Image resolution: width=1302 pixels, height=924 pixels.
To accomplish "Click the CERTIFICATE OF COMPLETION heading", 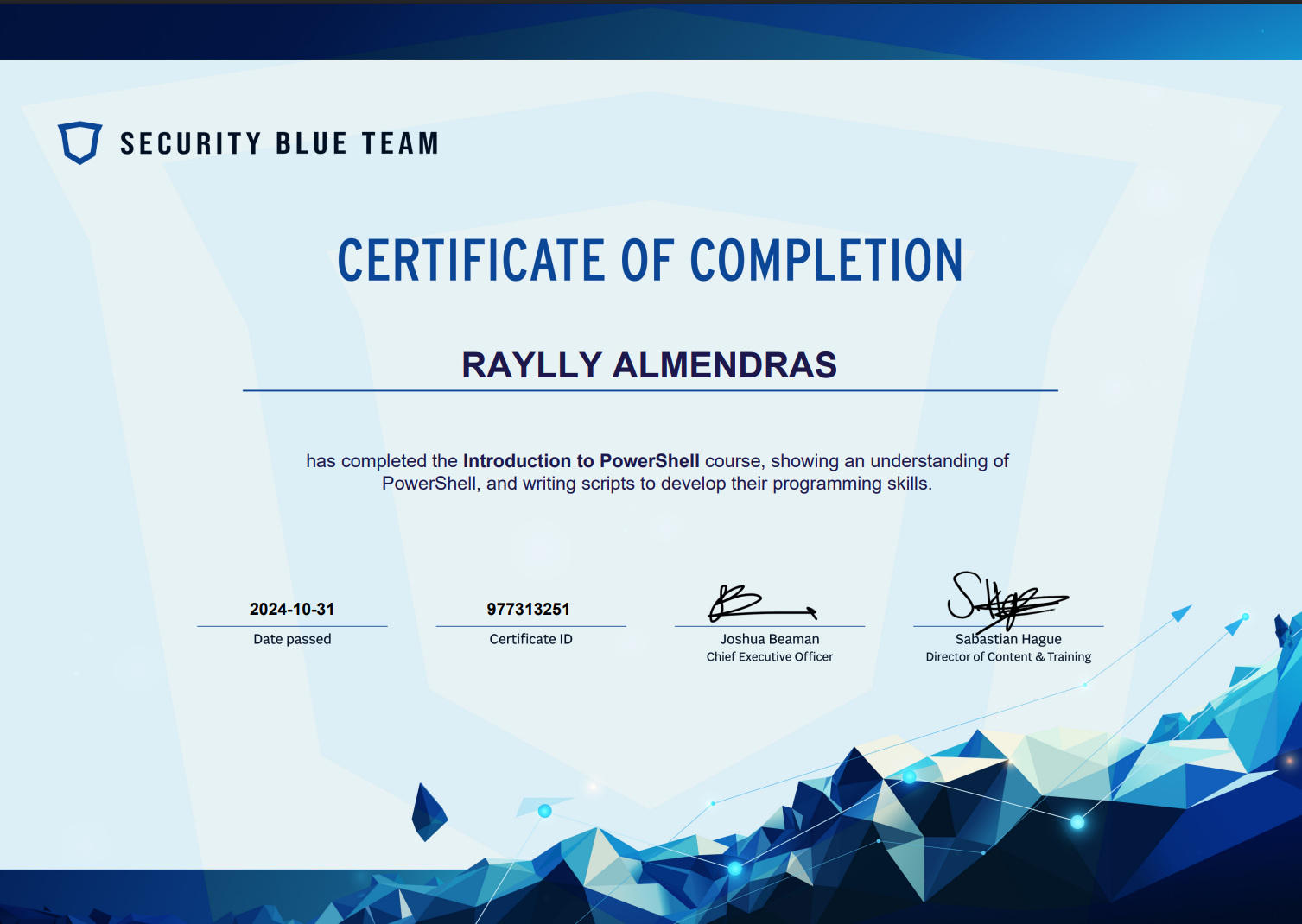I will pos(650,261).
